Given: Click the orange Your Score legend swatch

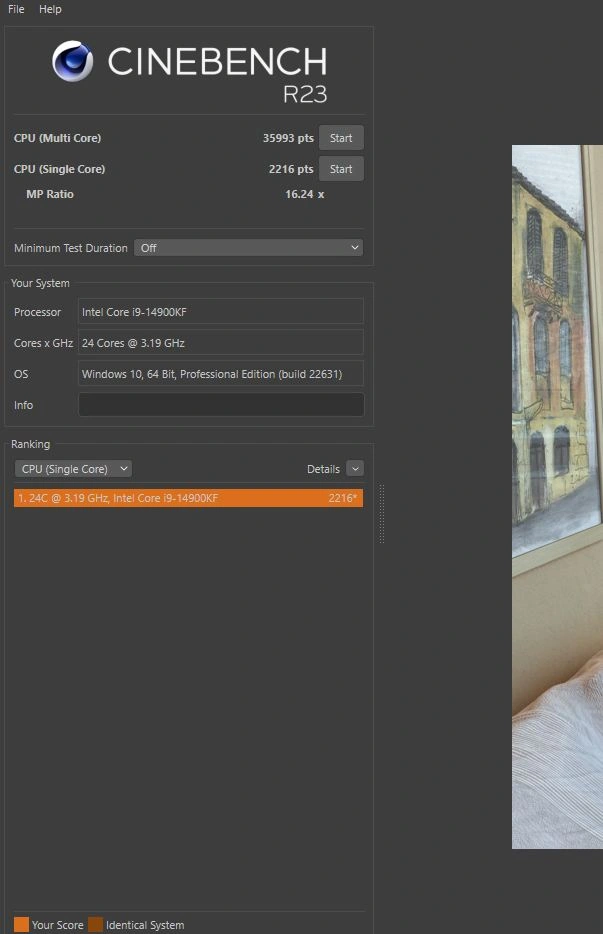Looking at the screenshot, I should click(x=21, y=925).
